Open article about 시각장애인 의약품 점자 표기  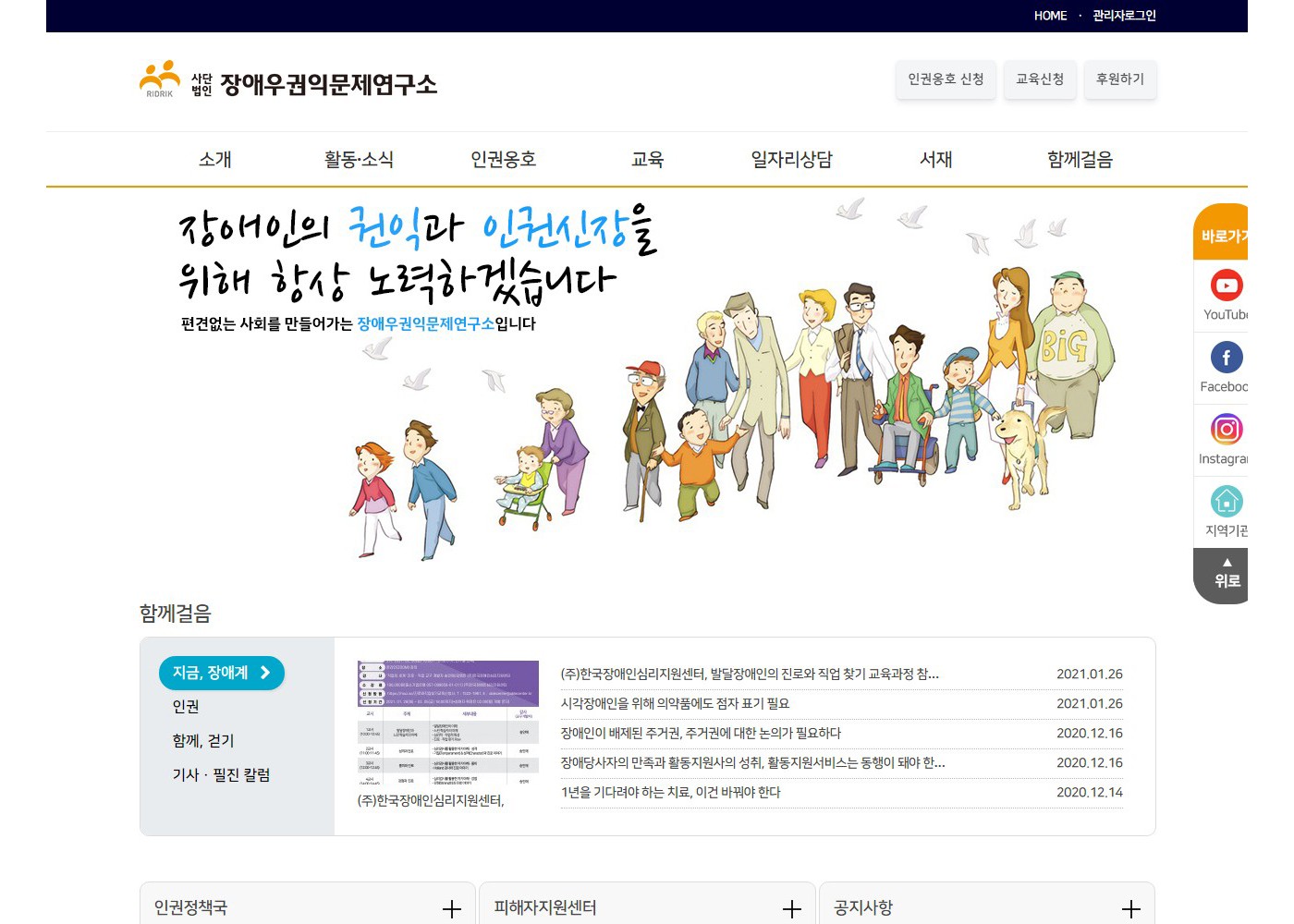pos(675,704)
